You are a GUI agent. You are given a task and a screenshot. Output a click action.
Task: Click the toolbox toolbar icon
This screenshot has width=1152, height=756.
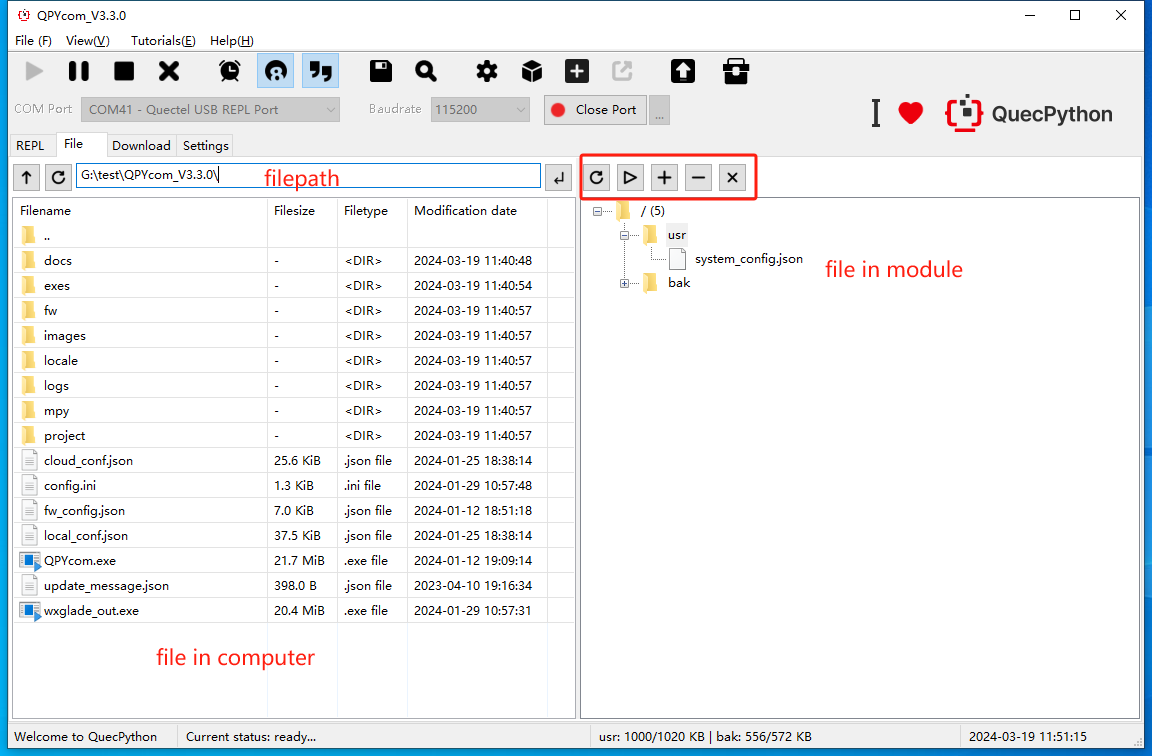click(735, 71)
